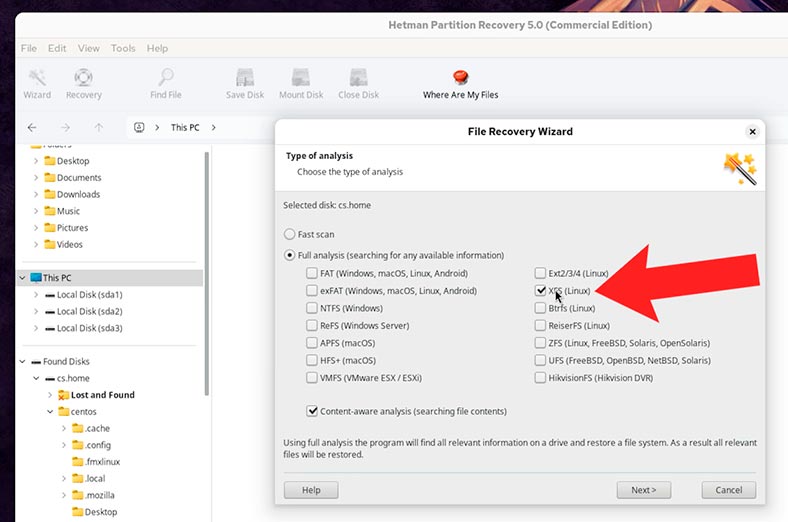Enable the NTFS (Windows) checkbox
The image size is (788, 522).
point(312,308)
